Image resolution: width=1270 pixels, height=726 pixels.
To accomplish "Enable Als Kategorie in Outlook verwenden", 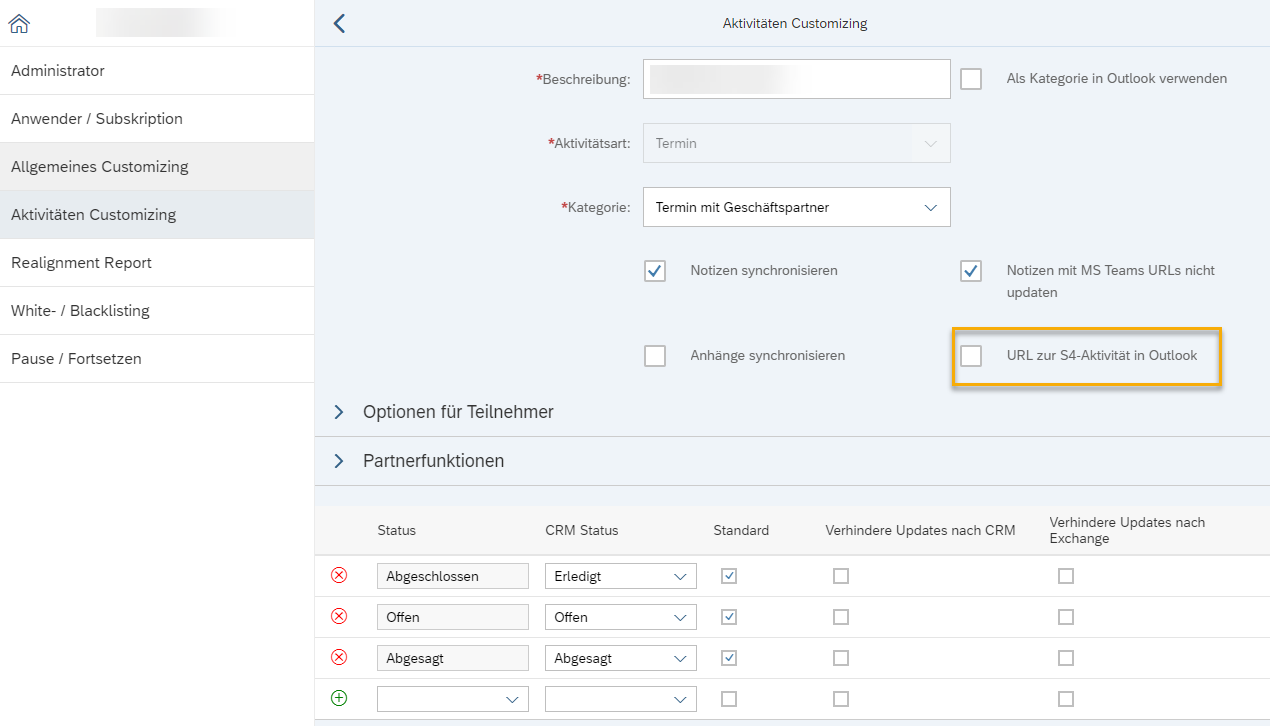I will point(971,79).
